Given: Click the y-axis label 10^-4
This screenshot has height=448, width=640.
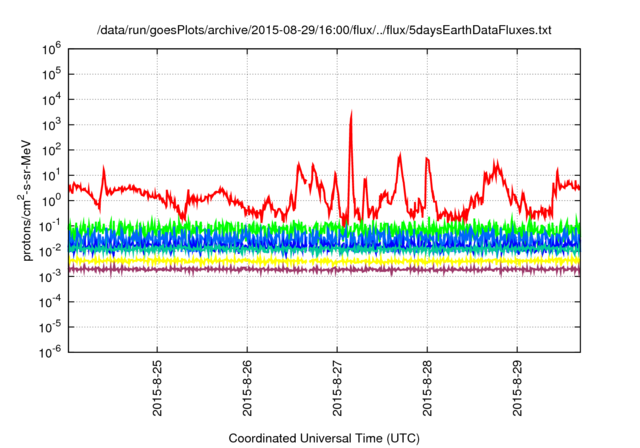Looking at the screenshot, I should 50,303.
